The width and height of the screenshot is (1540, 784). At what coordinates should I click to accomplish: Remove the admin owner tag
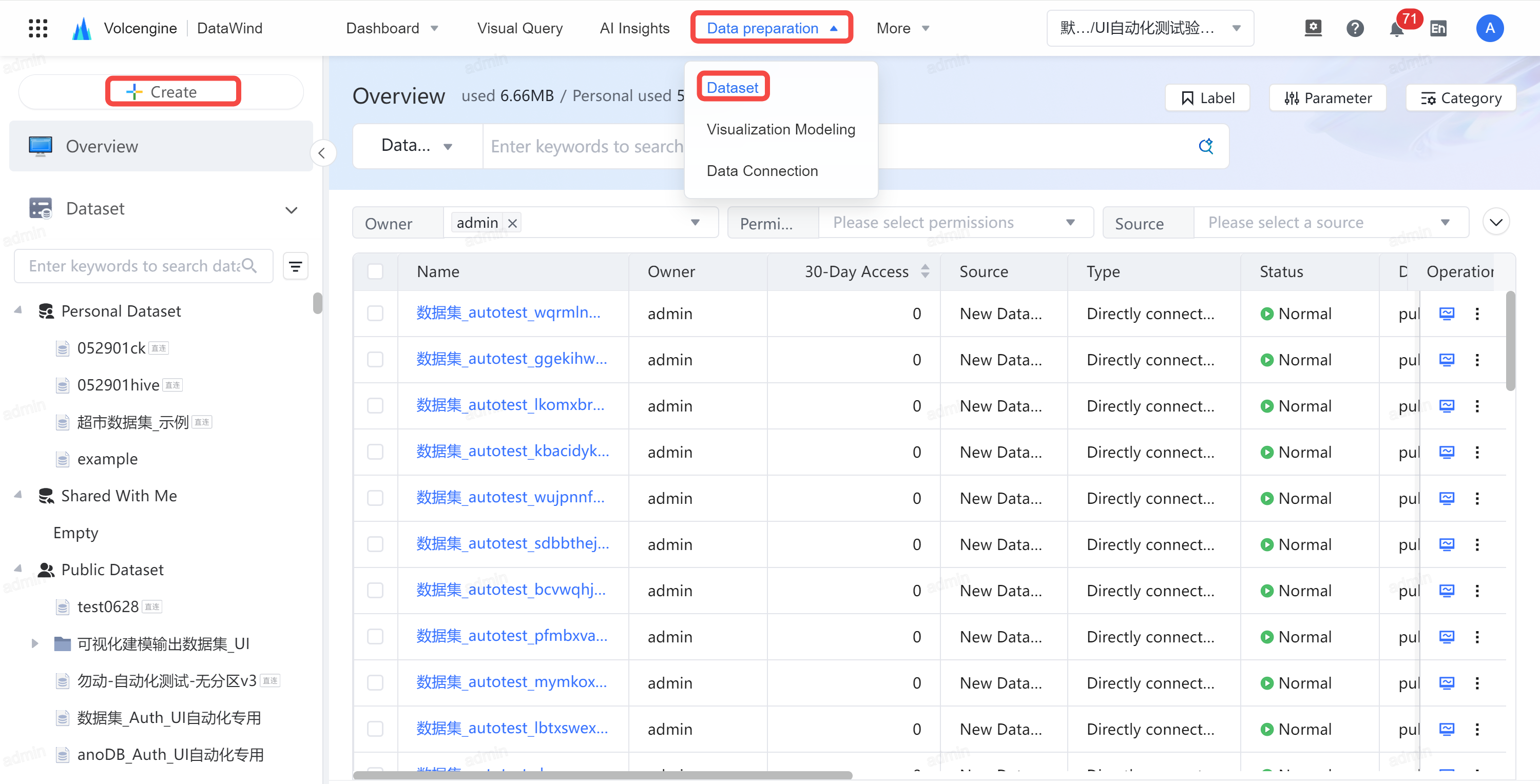point(512,223)
